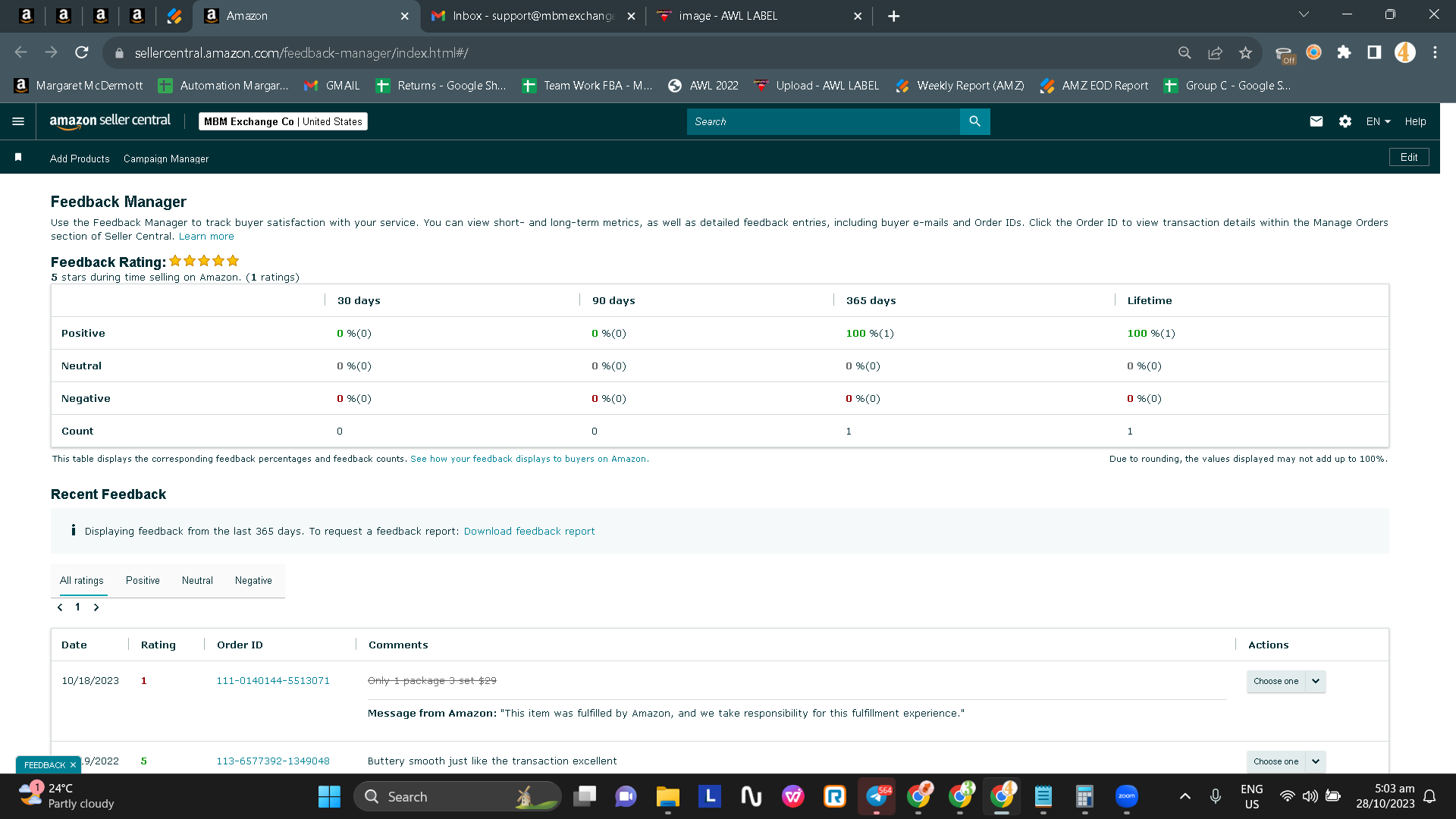This screenshot has width=1456, height=819.
Task: Open the taskbar clock and date
Action: coord(1385,796)
